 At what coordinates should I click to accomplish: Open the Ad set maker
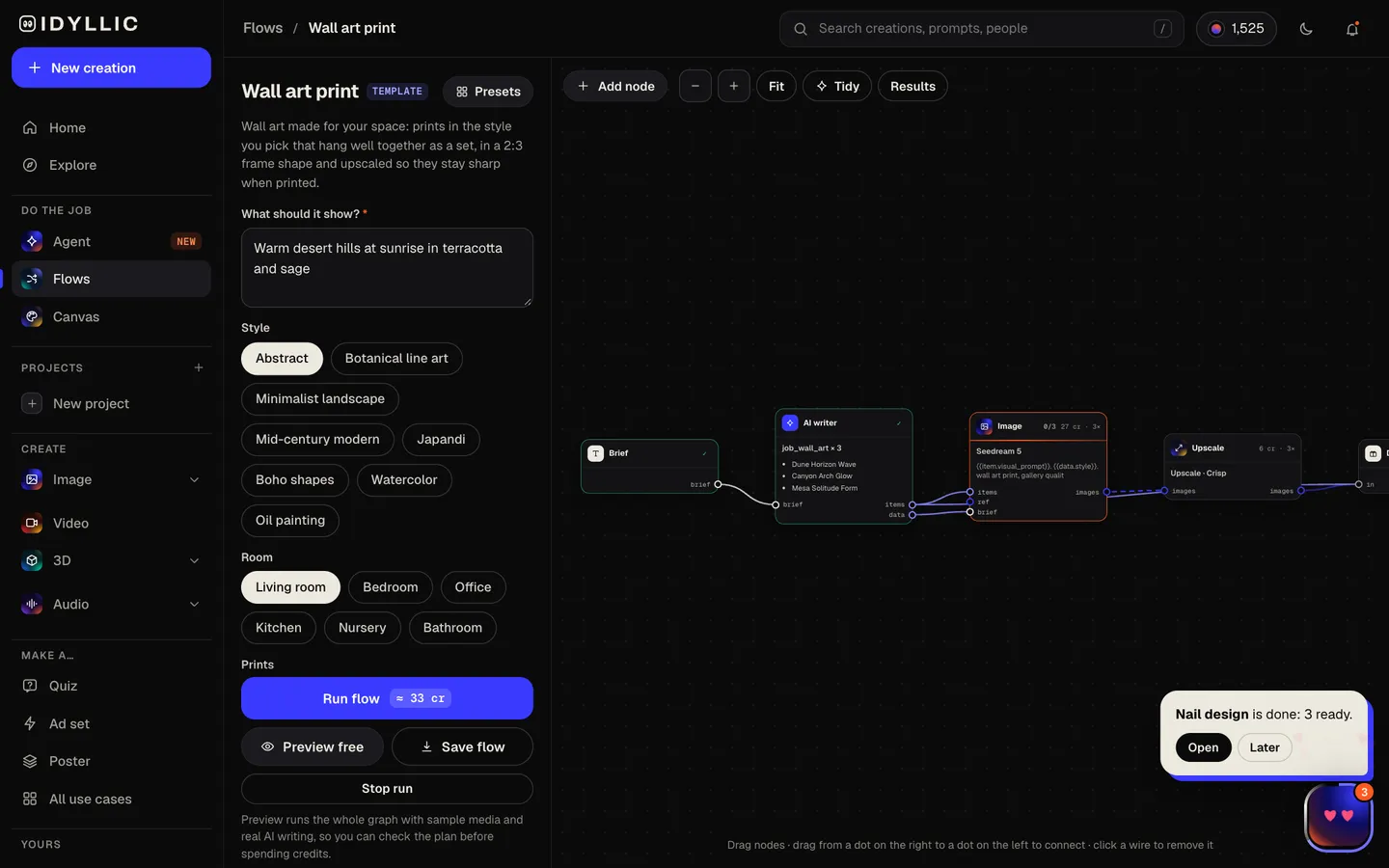pos(111,723)
